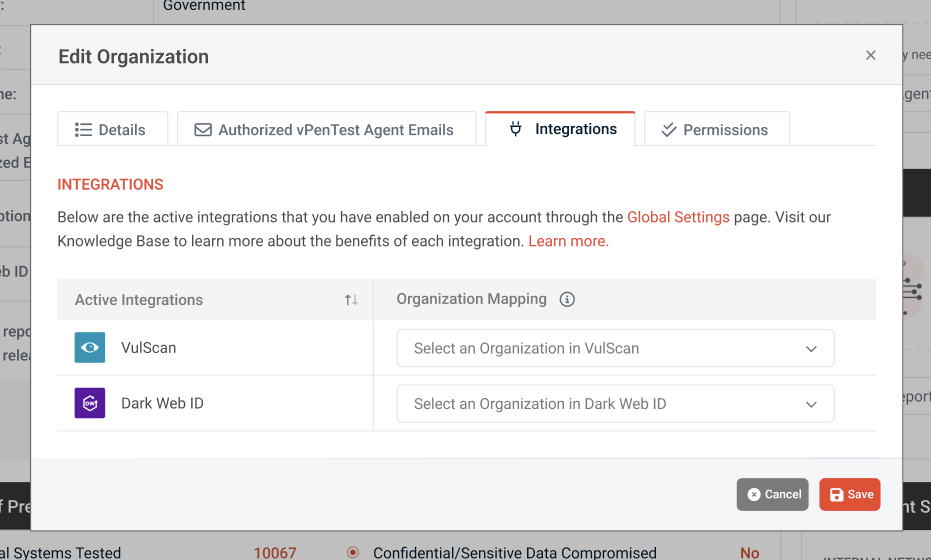Open the VulScan organization dropdown
Screen dimensions: 931x560
tap(615, 348)
